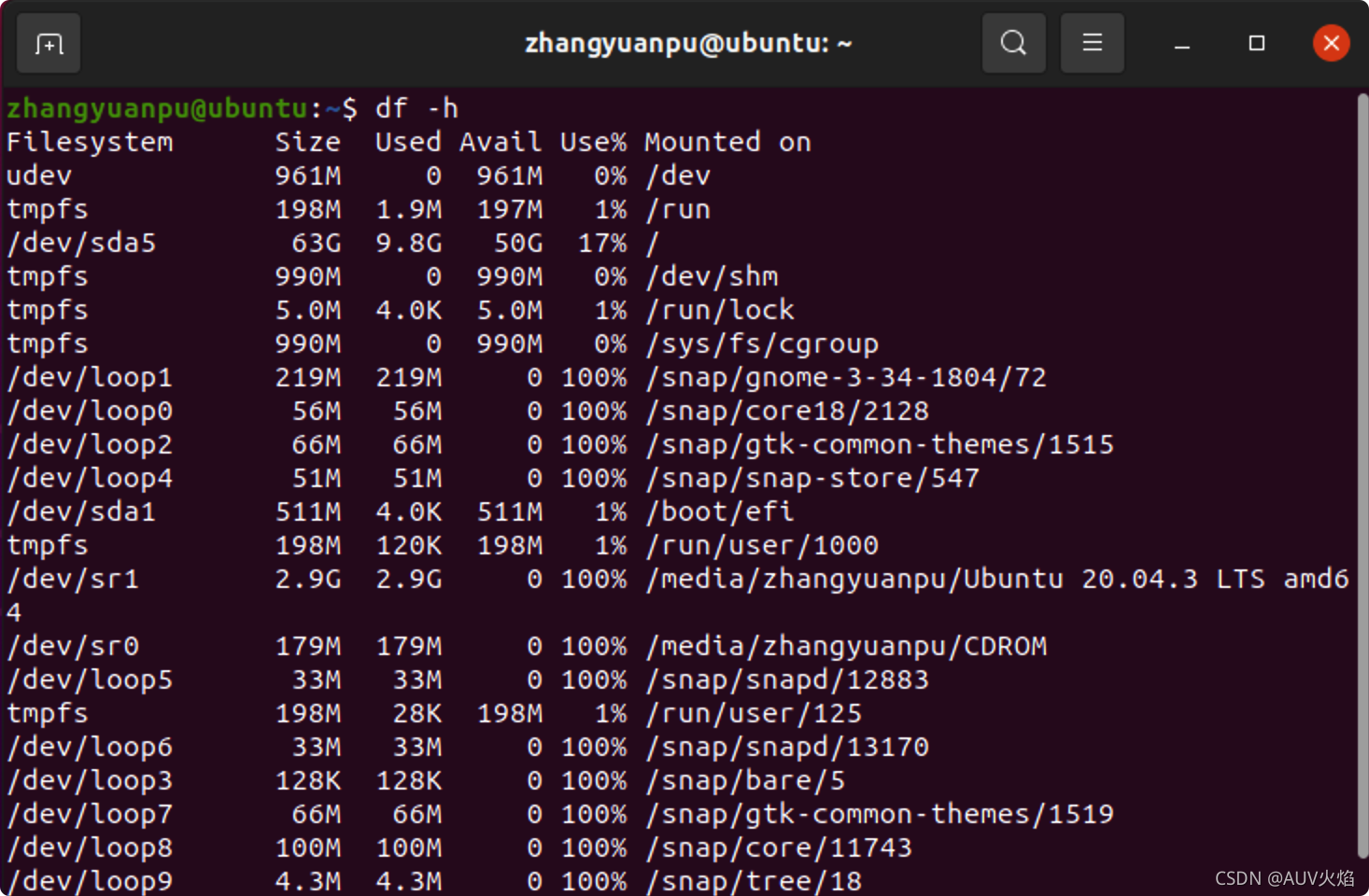Click the /sys/fs/cgroup mount point

point(761,343)
